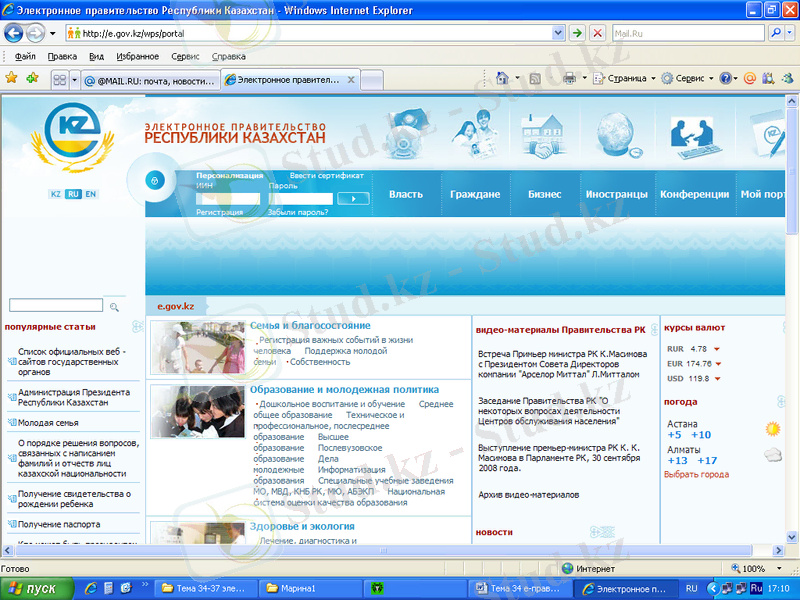Screen dimensions: 800x600
Task: Open Образование и молодежная политика section
Action: 344,390
